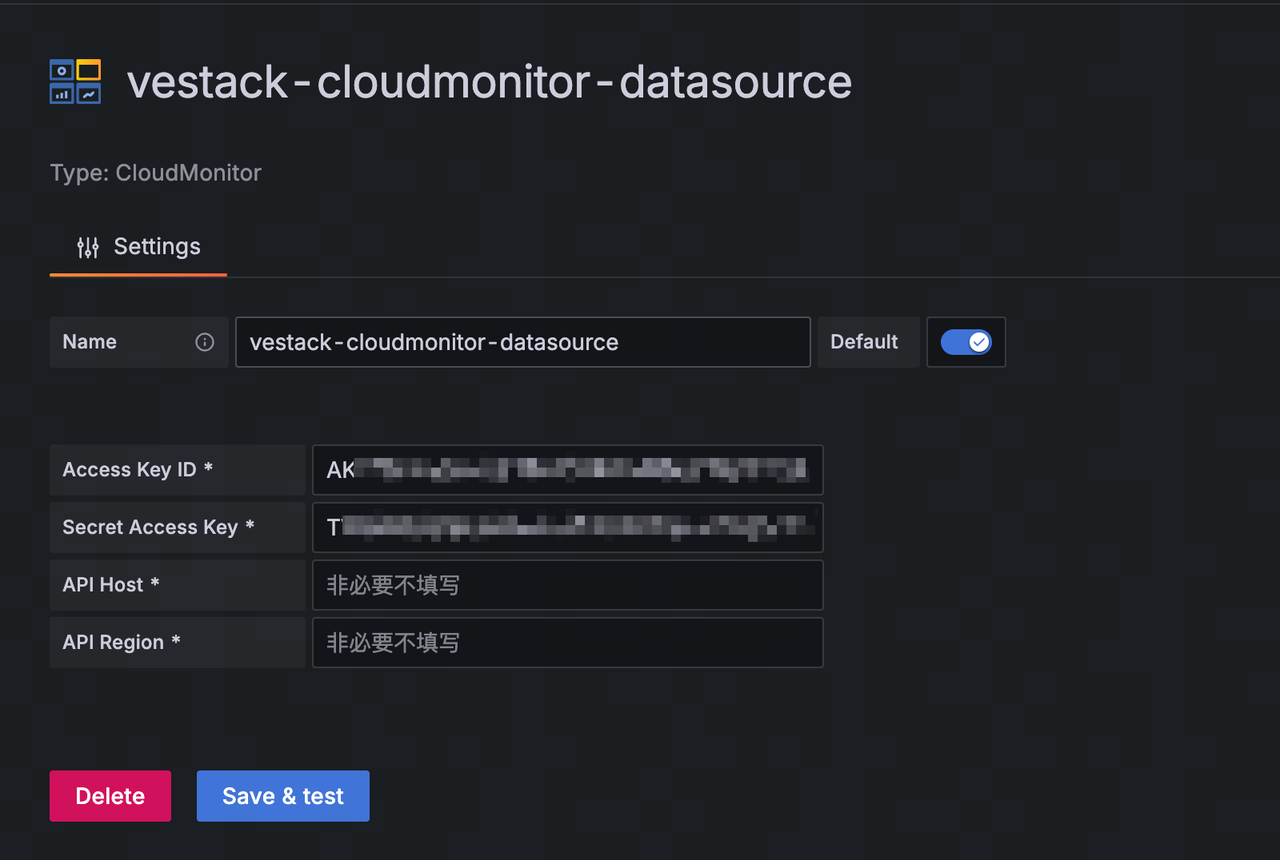Click the Access Key ID label

pos(137,470)
